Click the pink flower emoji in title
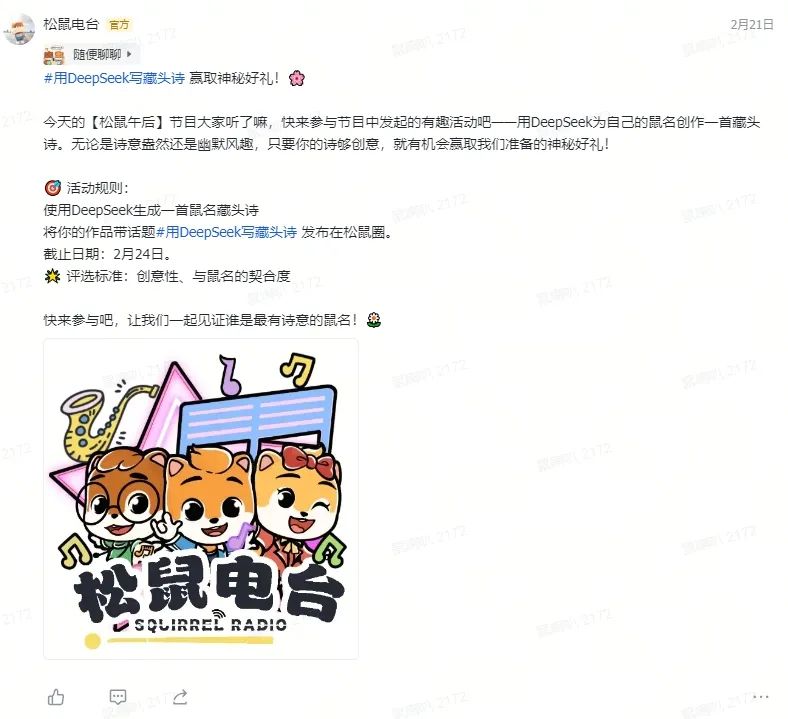Image resolution: width=788 pixels, height=719 pixels. coord(297,78)
